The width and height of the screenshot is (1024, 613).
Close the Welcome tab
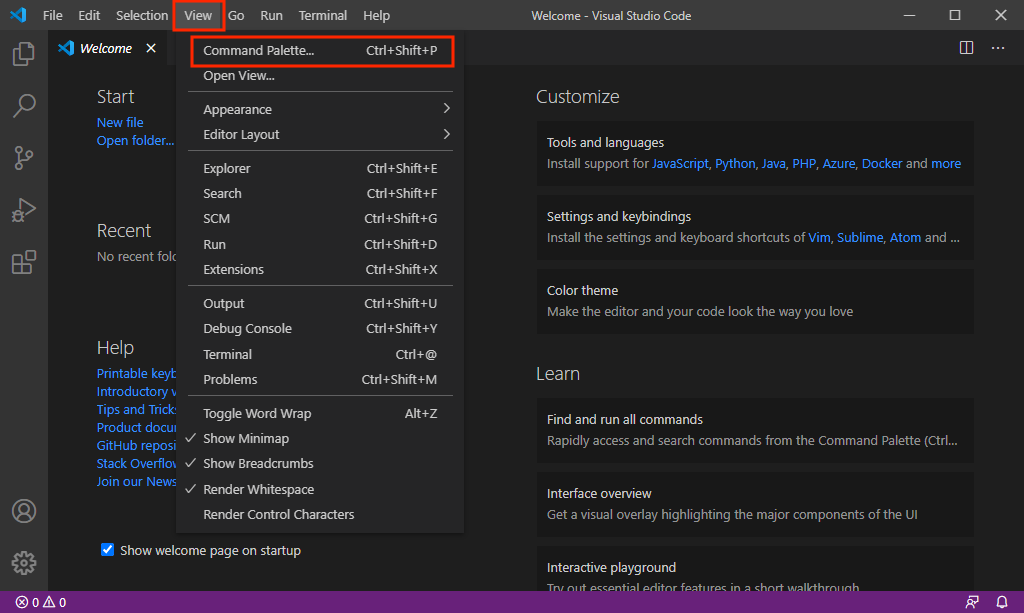(151, 48)
